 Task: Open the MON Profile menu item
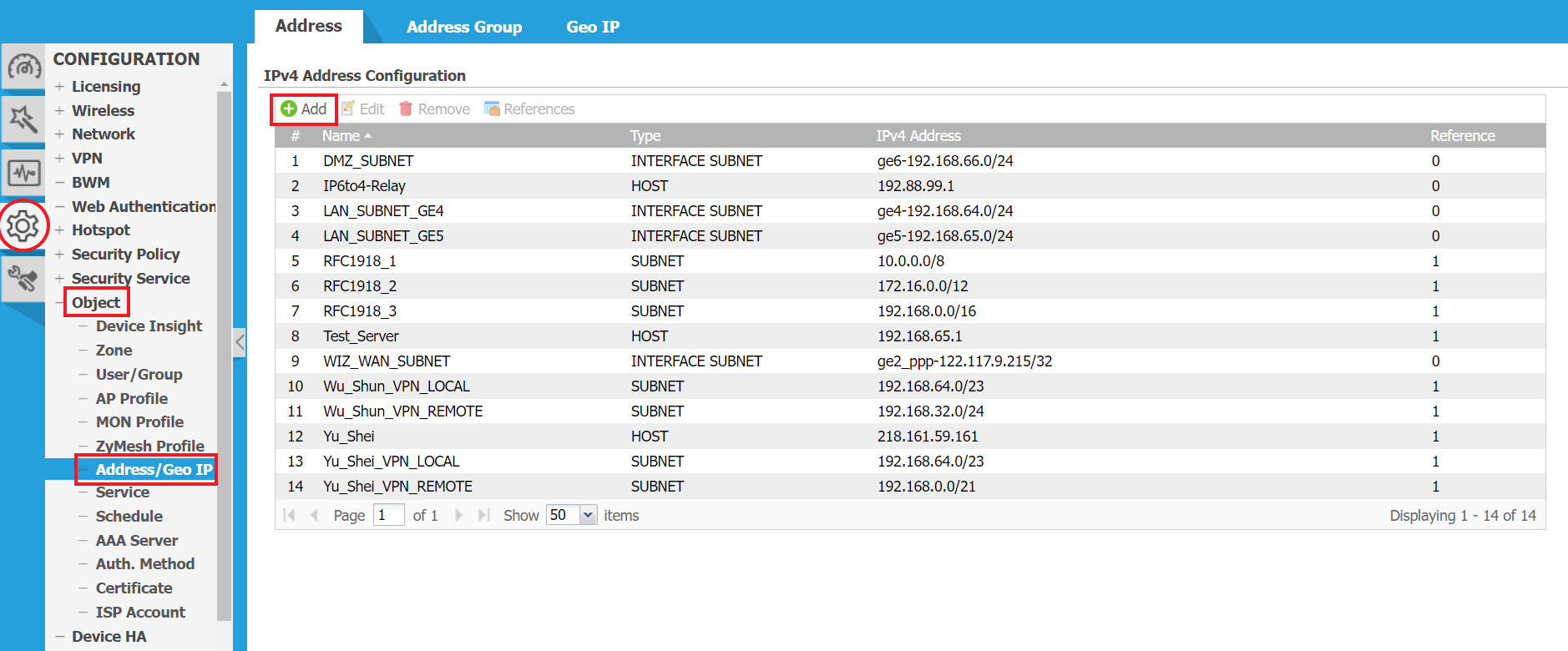(x=140, y=422)
